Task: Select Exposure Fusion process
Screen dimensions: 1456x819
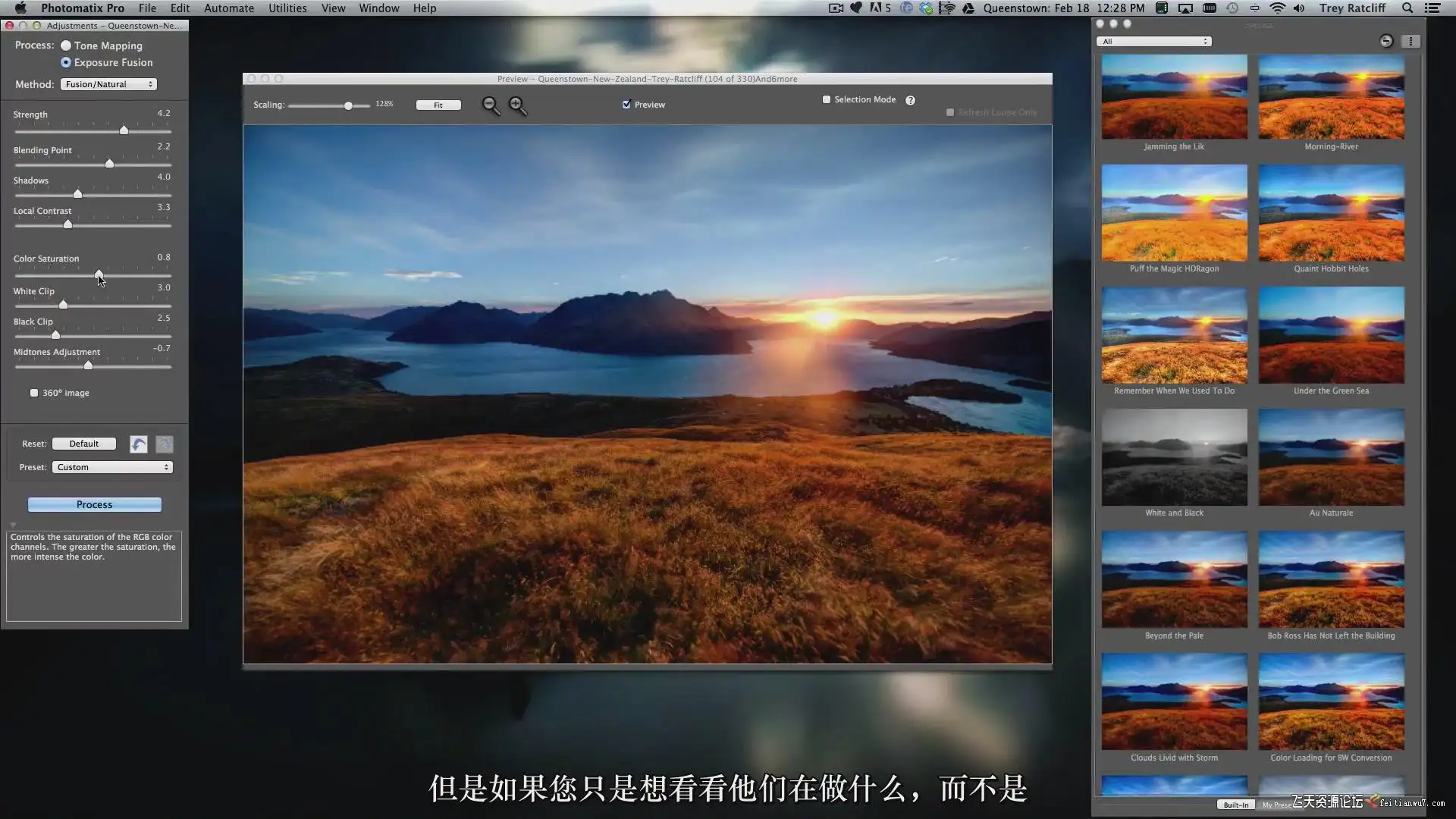Action: (x=66, y=62)
